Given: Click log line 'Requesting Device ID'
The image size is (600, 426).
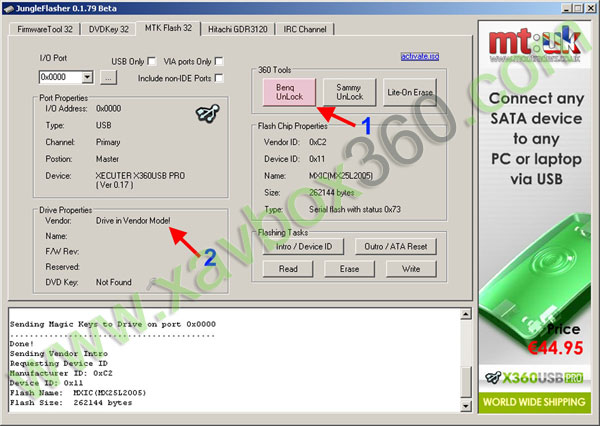Looking at the screenshot, I should pos(59,363).
